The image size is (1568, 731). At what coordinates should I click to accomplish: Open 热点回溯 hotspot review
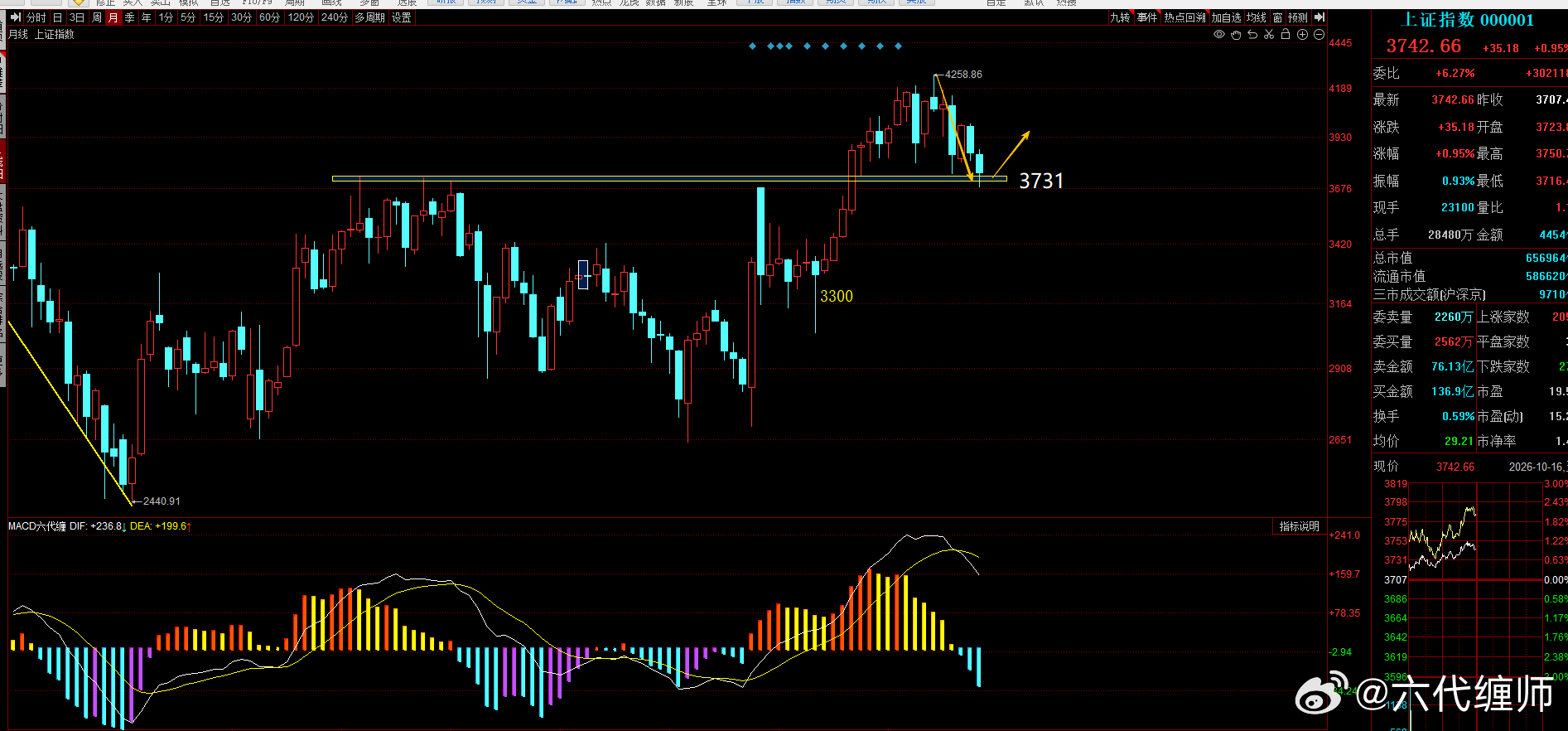pos(1184,17)
